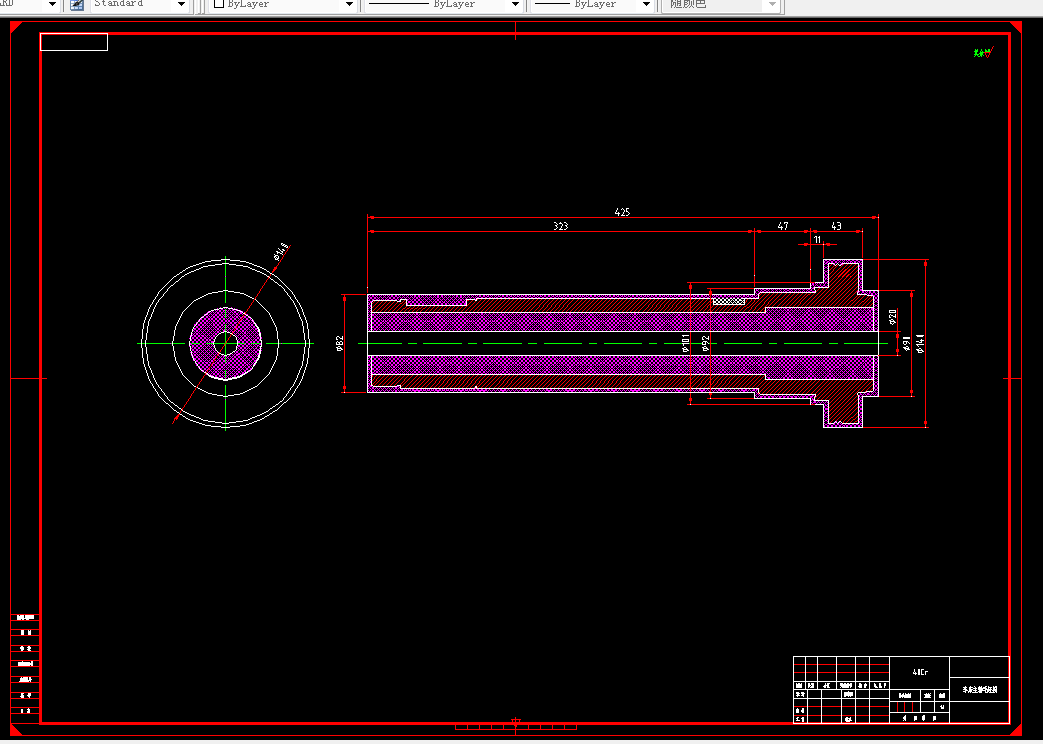Image resolution: width=1043 pixels, height=744 pixels.
Task: Select the ø20 diameter dimension
Action: tap(893, 317)
